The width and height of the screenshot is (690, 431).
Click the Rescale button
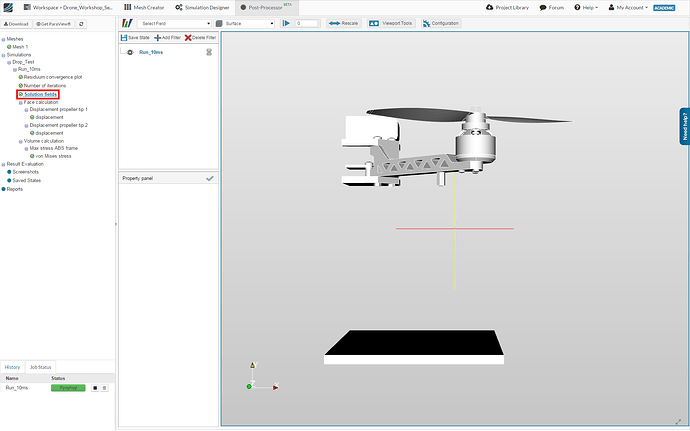tap(344, 22)
